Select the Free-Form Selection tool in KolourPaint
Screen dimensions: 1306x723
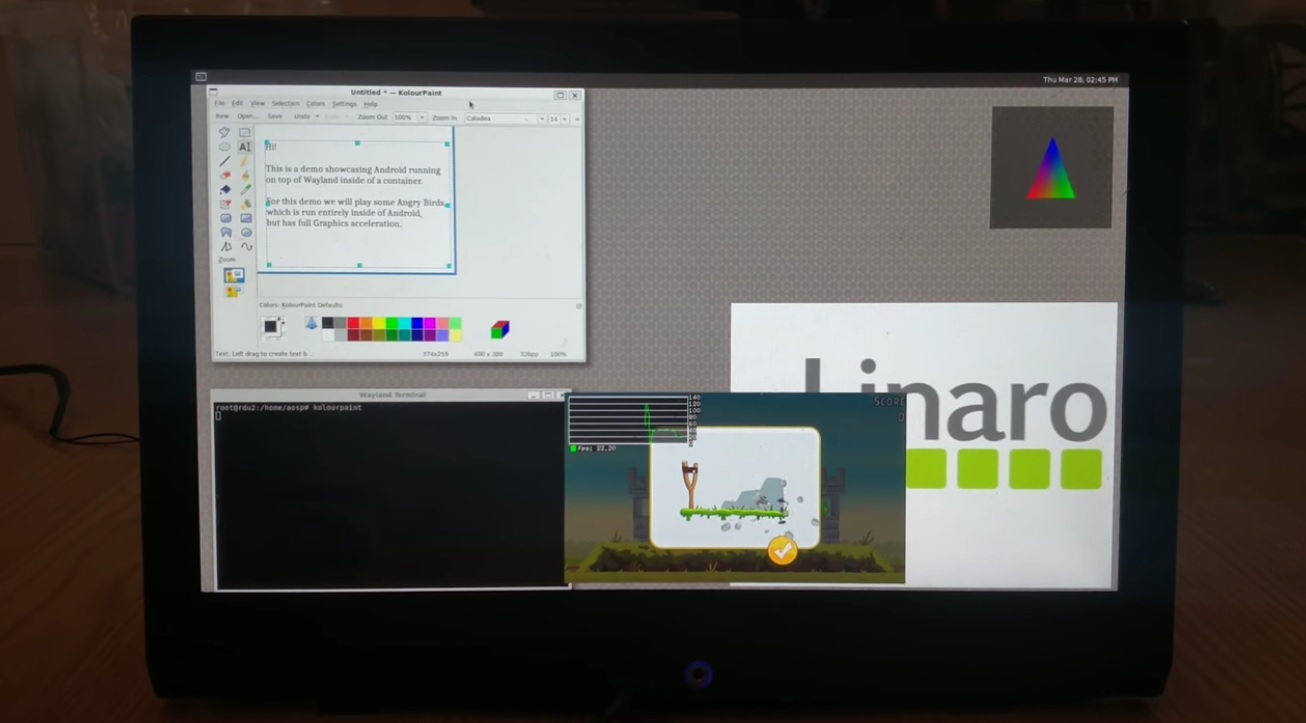[x=225, y=132]
